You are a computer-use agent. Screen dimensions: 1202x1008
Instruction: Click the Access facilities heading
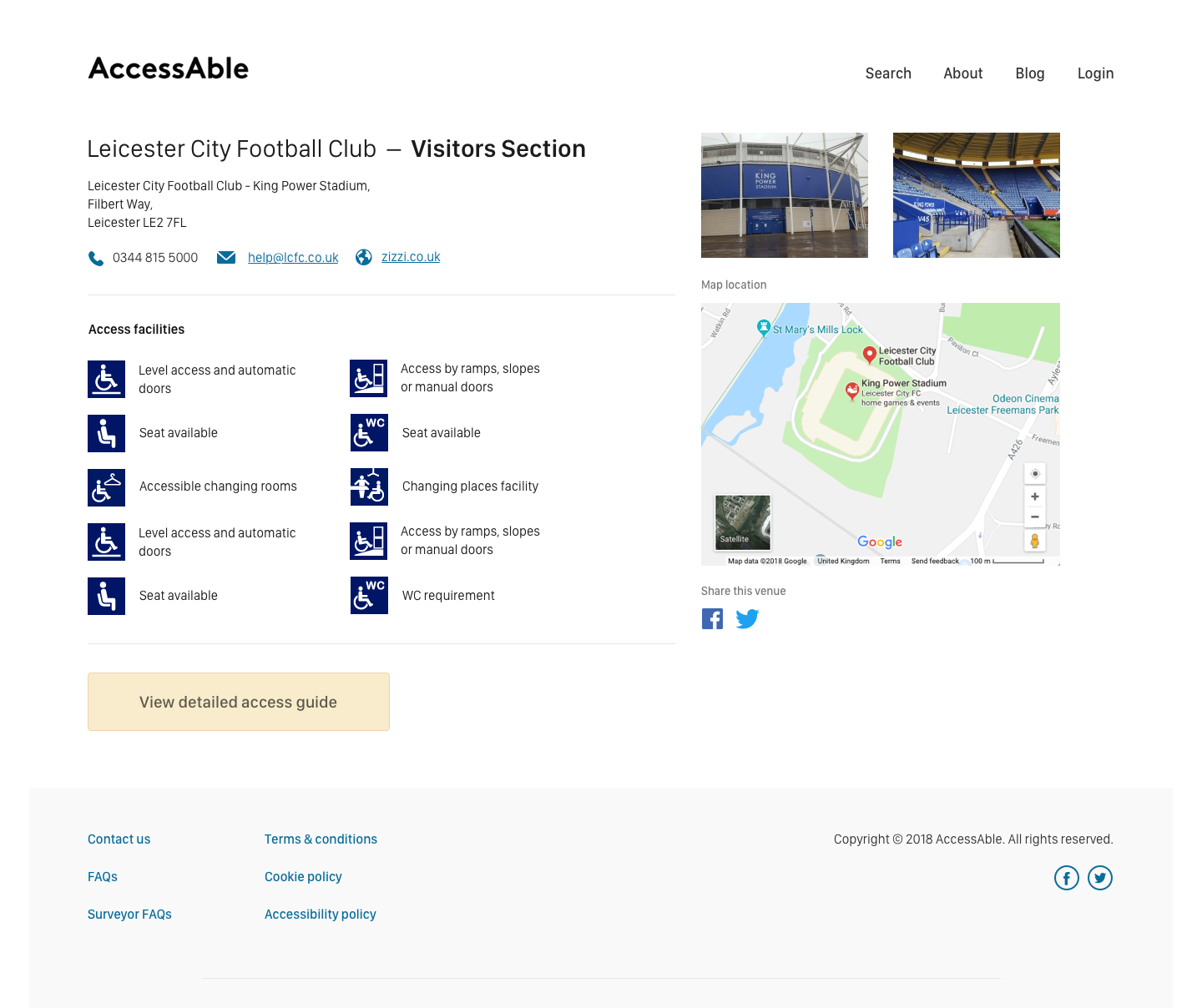[137, 330]
